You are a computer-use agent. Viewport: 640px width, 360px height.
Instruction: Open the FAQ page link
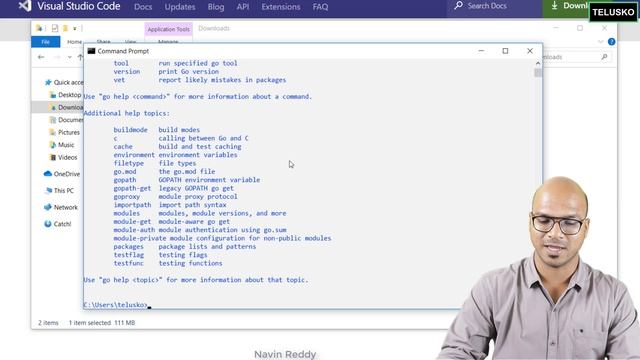click(x=320, y=7)
